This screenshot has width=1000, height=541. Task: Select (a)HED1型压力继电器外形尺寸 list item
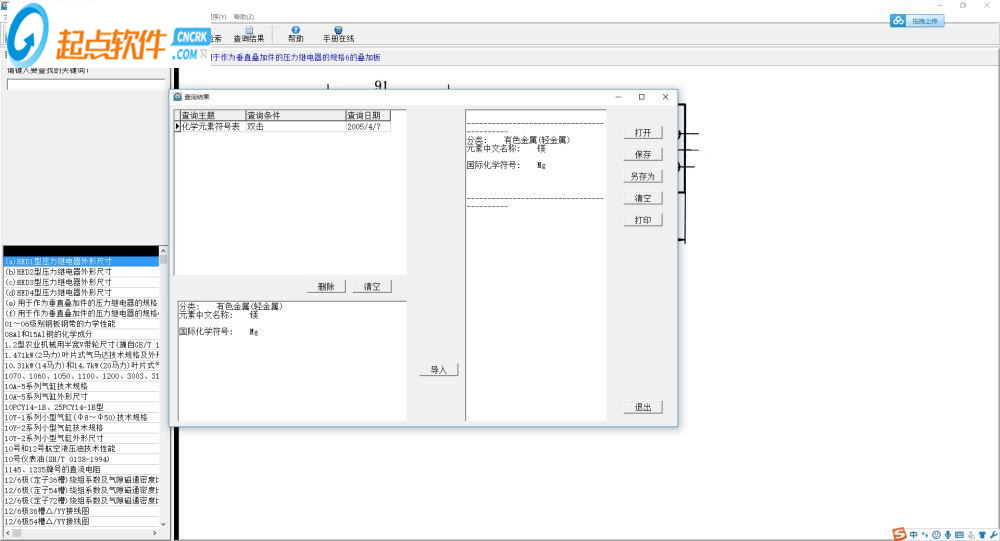(81, 261)
